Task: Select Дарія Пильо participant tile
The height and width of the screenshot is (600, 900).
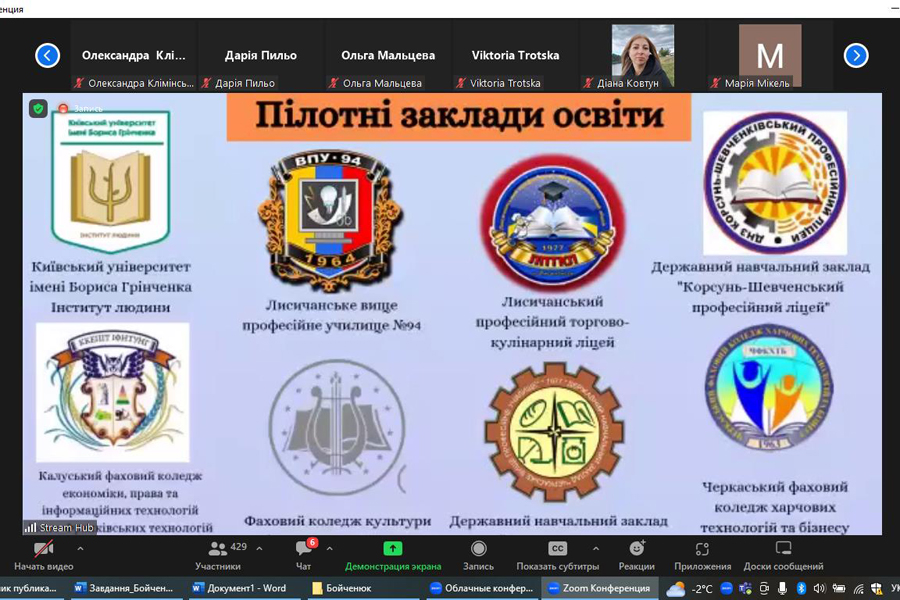Action: [261, 56]
